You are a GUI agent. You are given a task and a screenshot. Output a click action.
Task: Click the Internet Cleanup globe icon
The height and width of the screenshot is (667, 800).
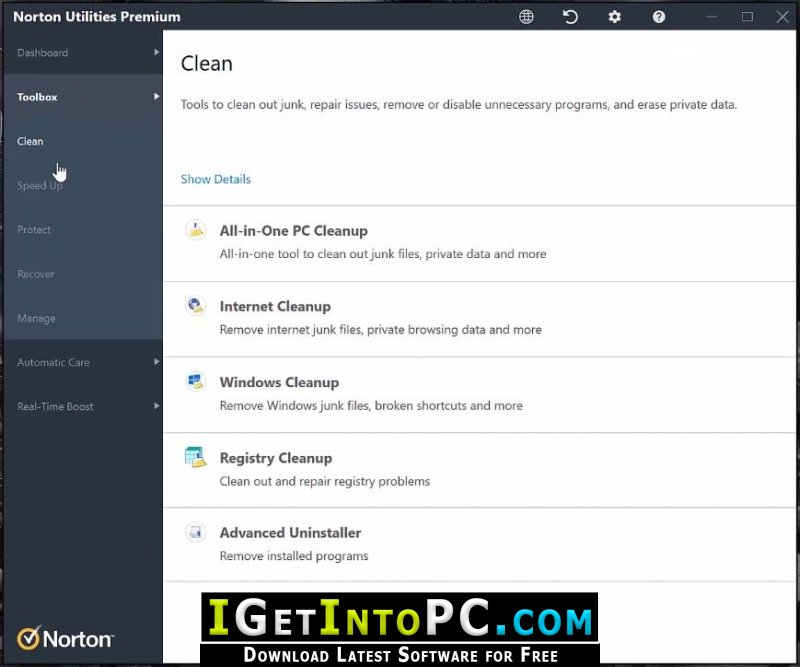(x=195, y=306)
